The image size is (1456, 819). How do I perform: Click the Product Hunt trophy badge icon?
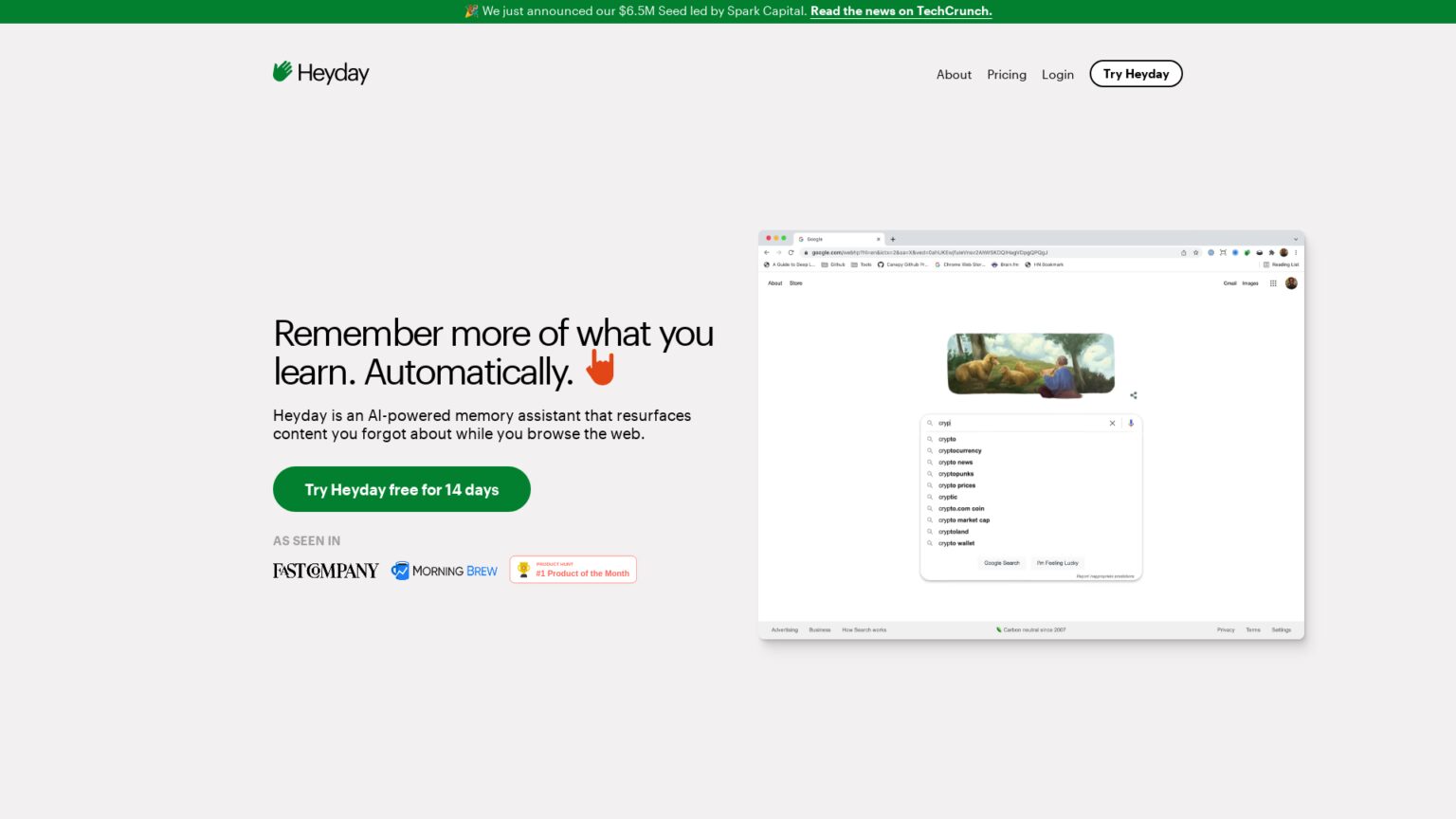pos(523,570)
